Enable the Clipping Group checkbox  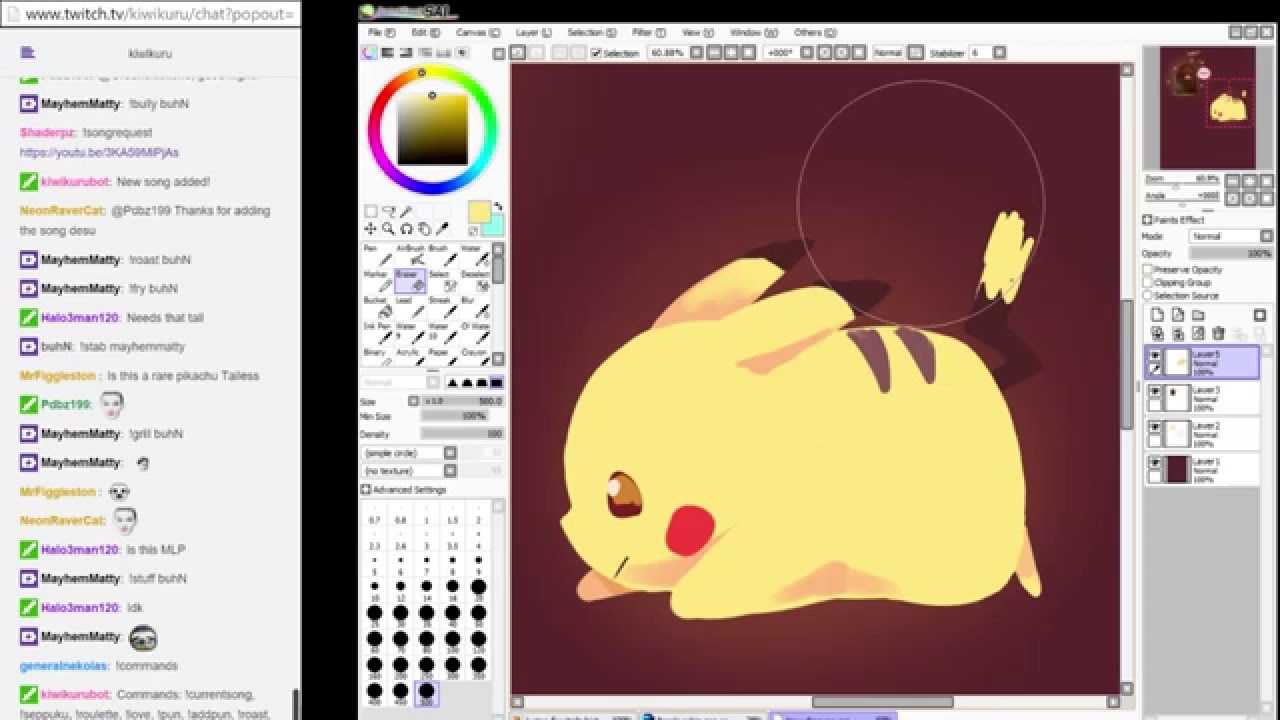(1148, 283)
